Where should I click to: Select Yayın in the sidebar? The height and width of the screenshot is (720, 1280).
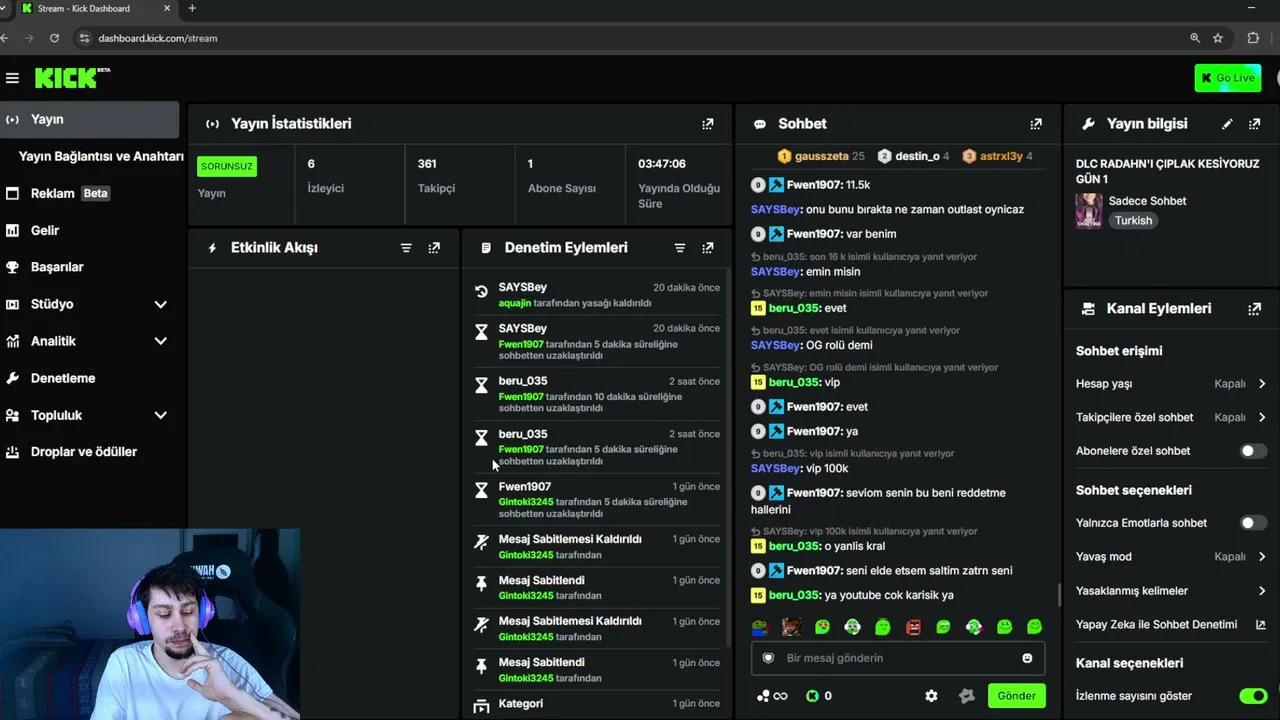click(89, 119)
